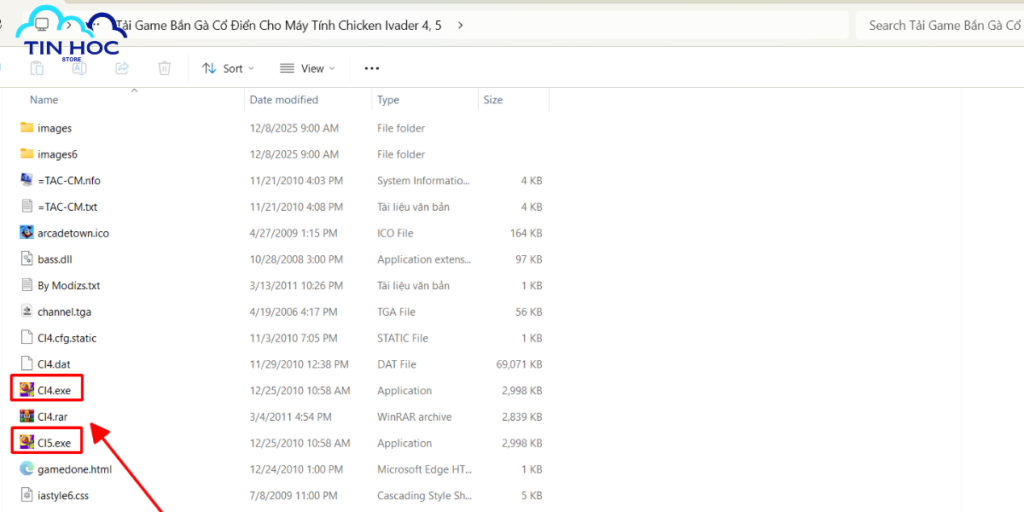Click the CI4.rar WinRAR archive icon
Image resolution: width=1024 pixels, height=512 pixels.
27,416
